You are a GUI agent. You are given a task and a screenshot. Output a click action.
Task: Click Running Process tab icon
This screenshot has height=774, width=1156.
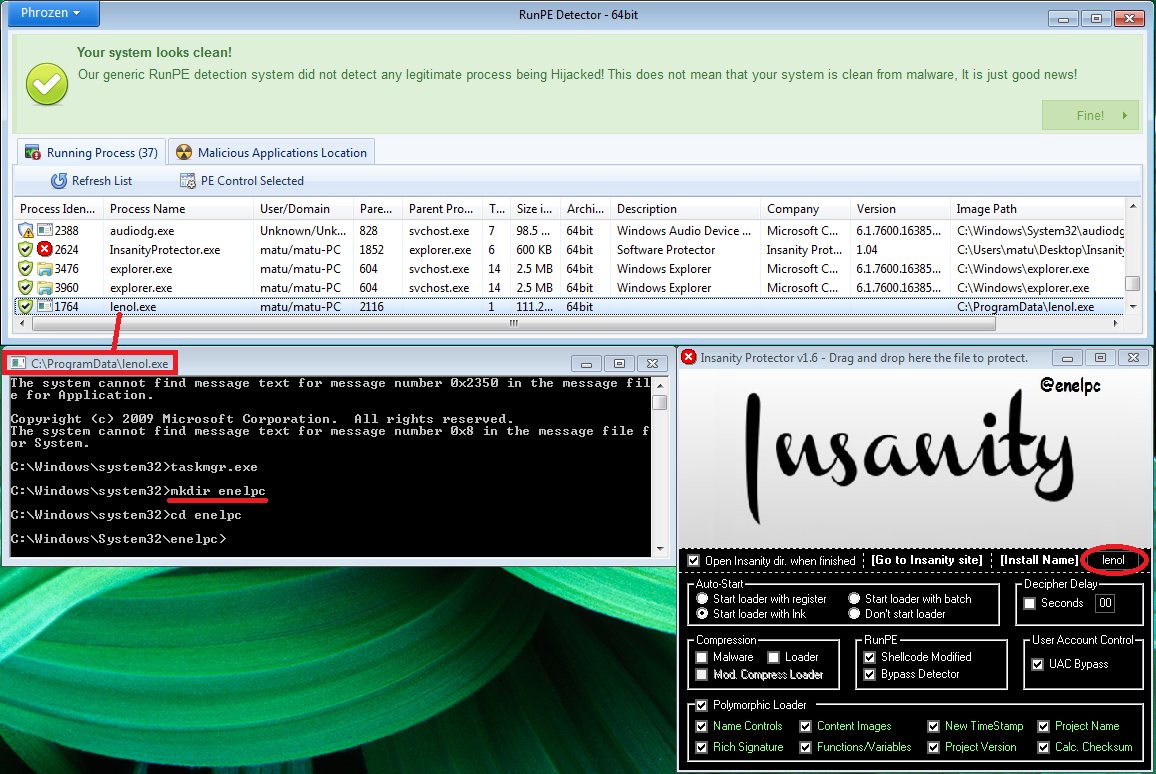32,153
